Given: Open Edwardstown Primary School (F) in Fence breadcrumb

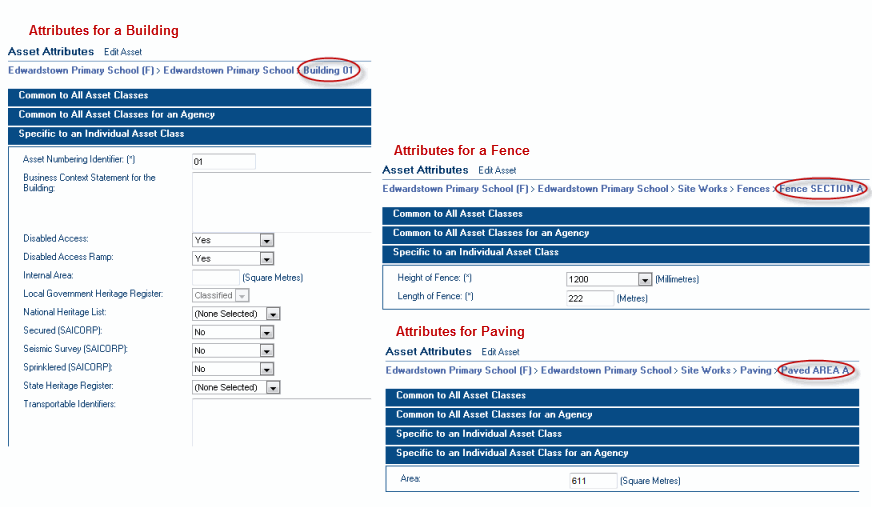Looking at the screenshot, I should [455, 189].
